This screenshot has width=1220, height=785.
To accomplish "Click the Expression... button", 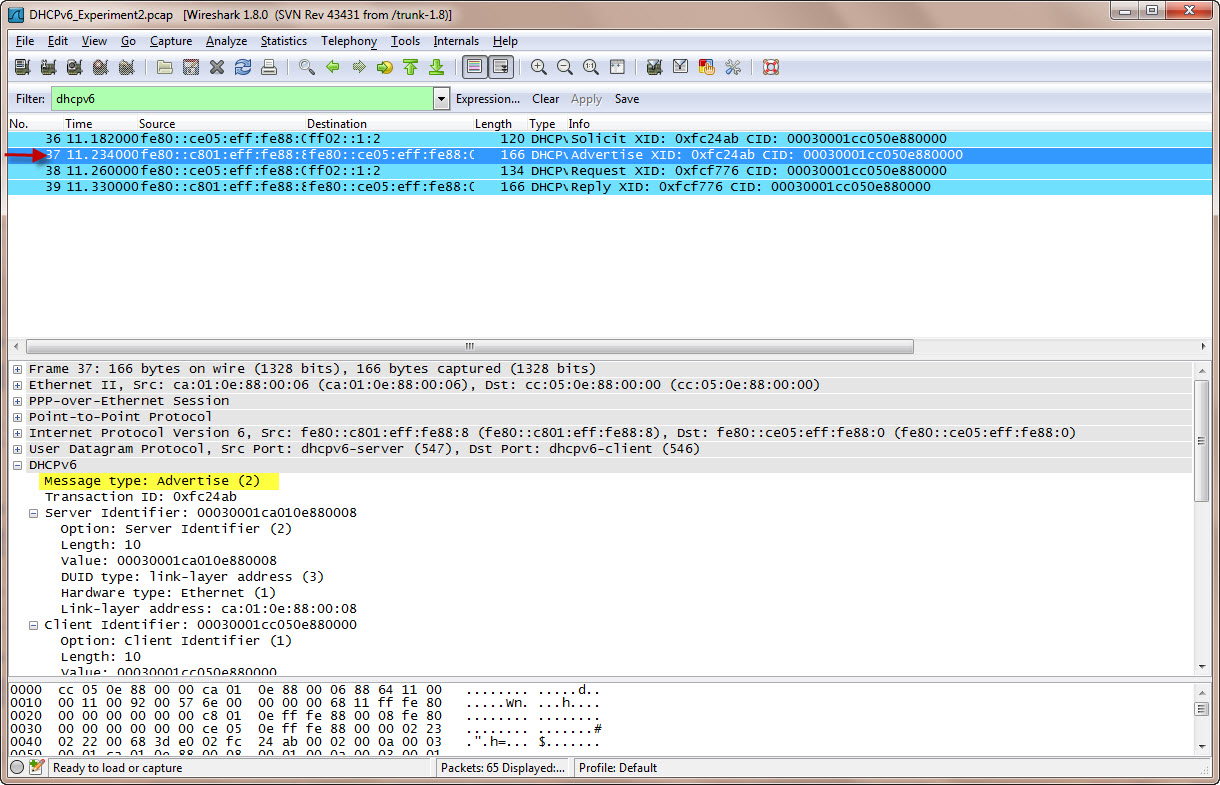I will click(487, 99).
